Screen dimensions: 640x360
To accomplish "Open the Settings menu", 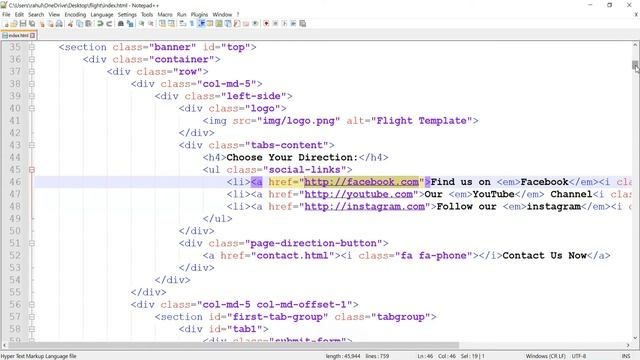I will 127,14.
